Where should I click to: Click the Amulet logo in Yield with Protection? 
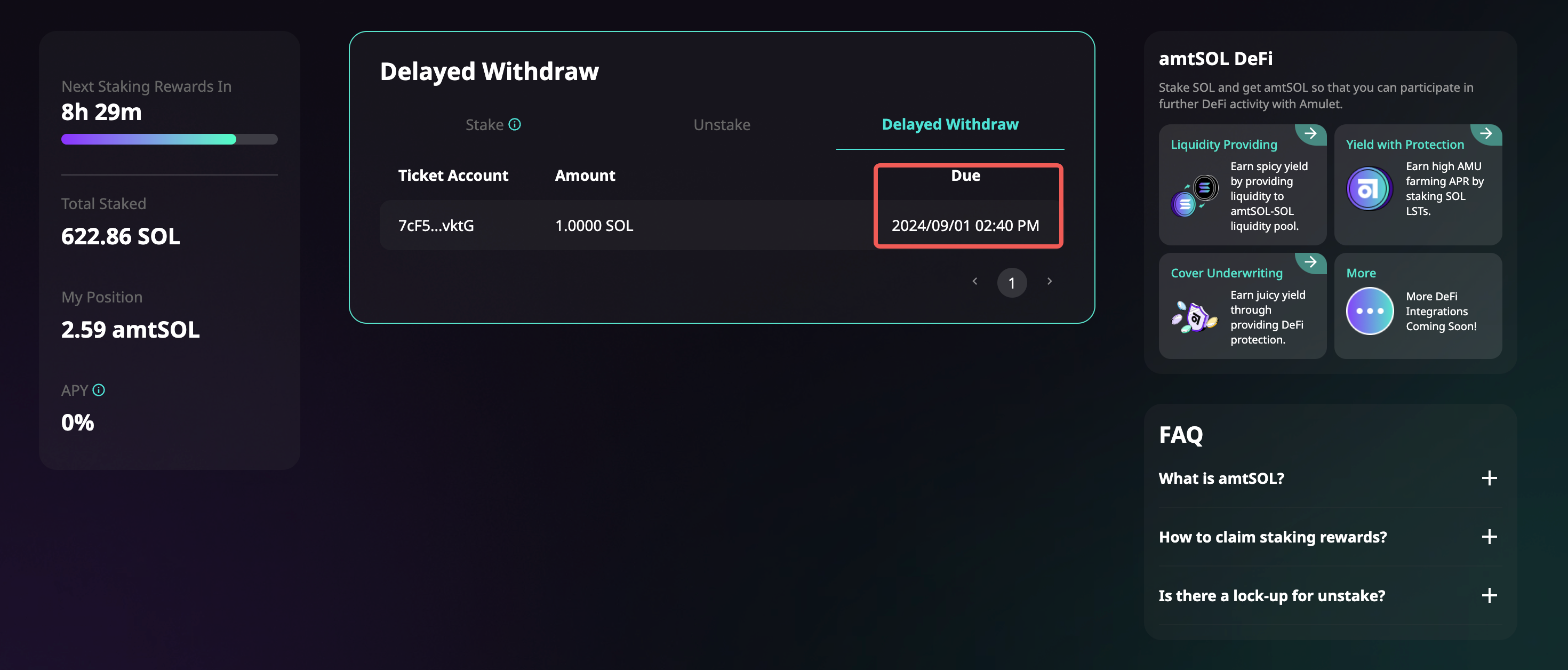coord(1369,189)
